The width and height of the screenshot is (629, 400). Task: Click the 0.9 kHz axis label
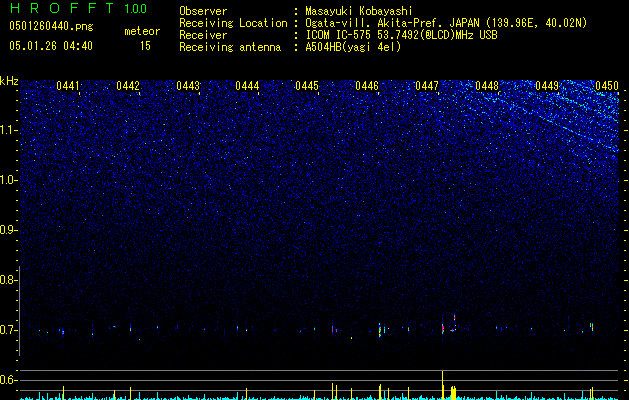[x=7, y=230]
